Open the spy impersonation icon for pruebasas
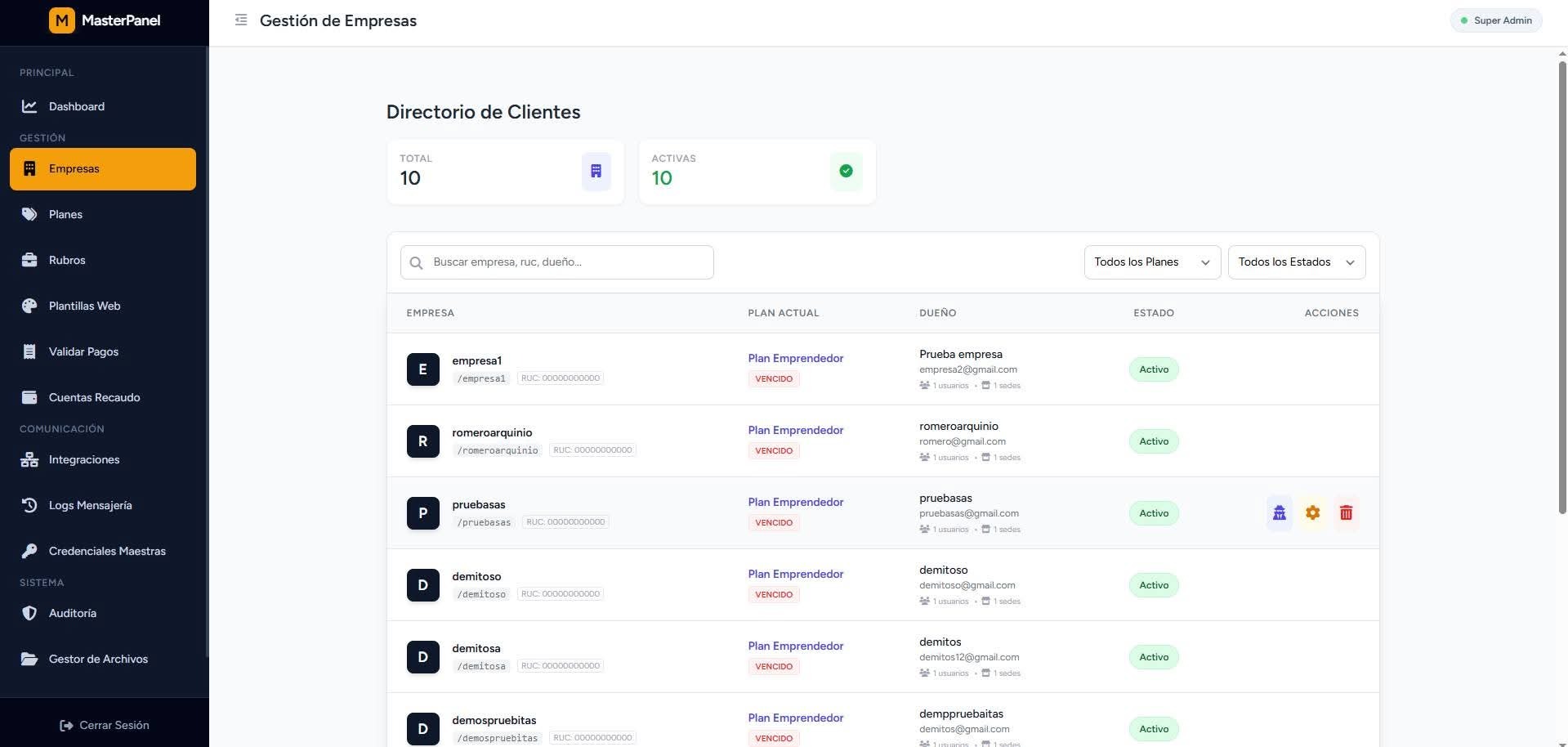Image resolution: width=1568 pixels, height=747 pixels. pyautogui.click(x=1279, y=512)
